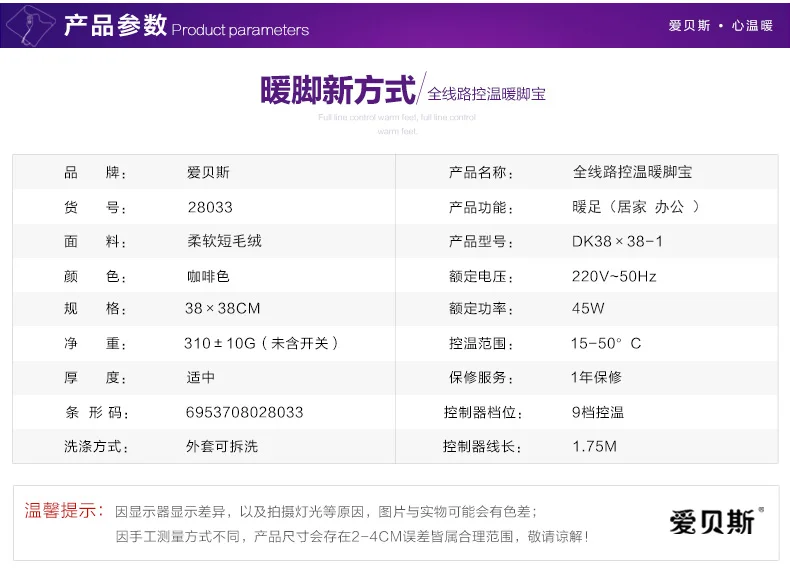Click the thickness value 适中

point(201,377)
